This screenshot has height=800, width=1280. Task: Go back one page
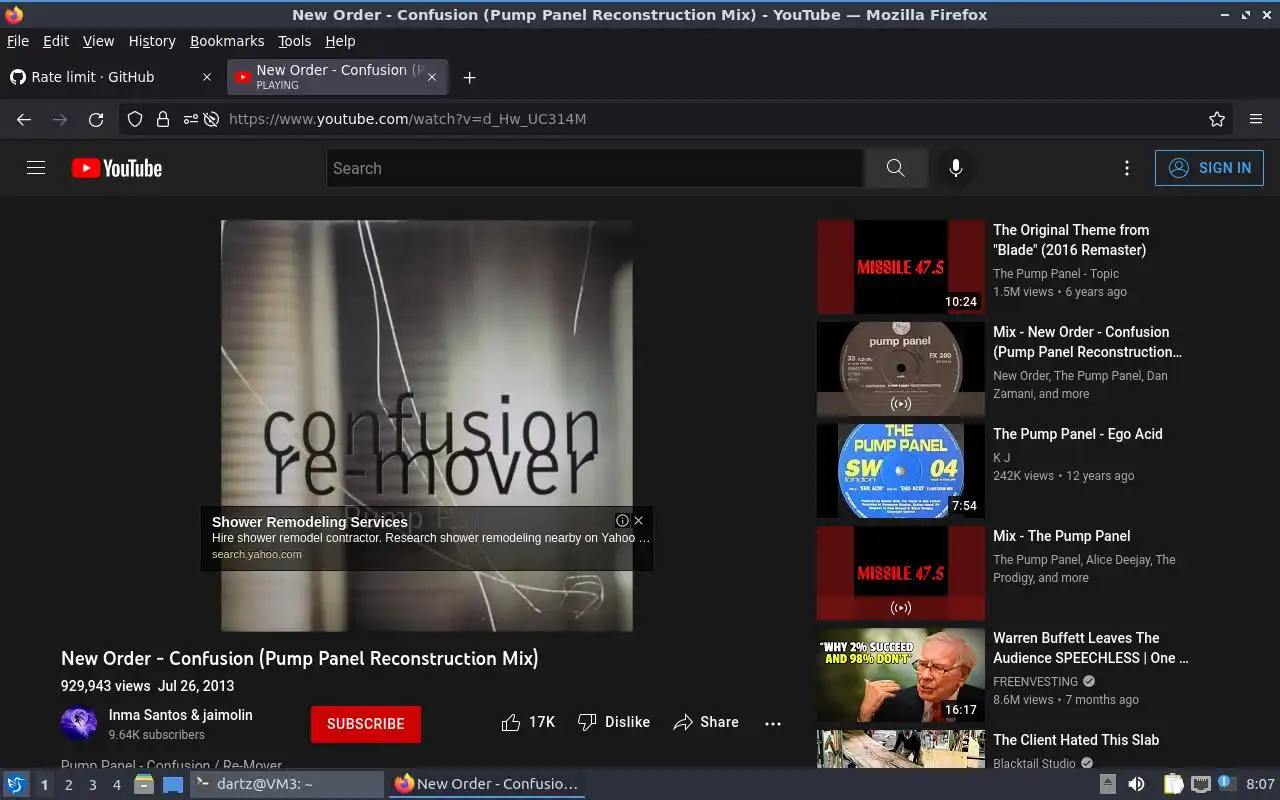24,119
